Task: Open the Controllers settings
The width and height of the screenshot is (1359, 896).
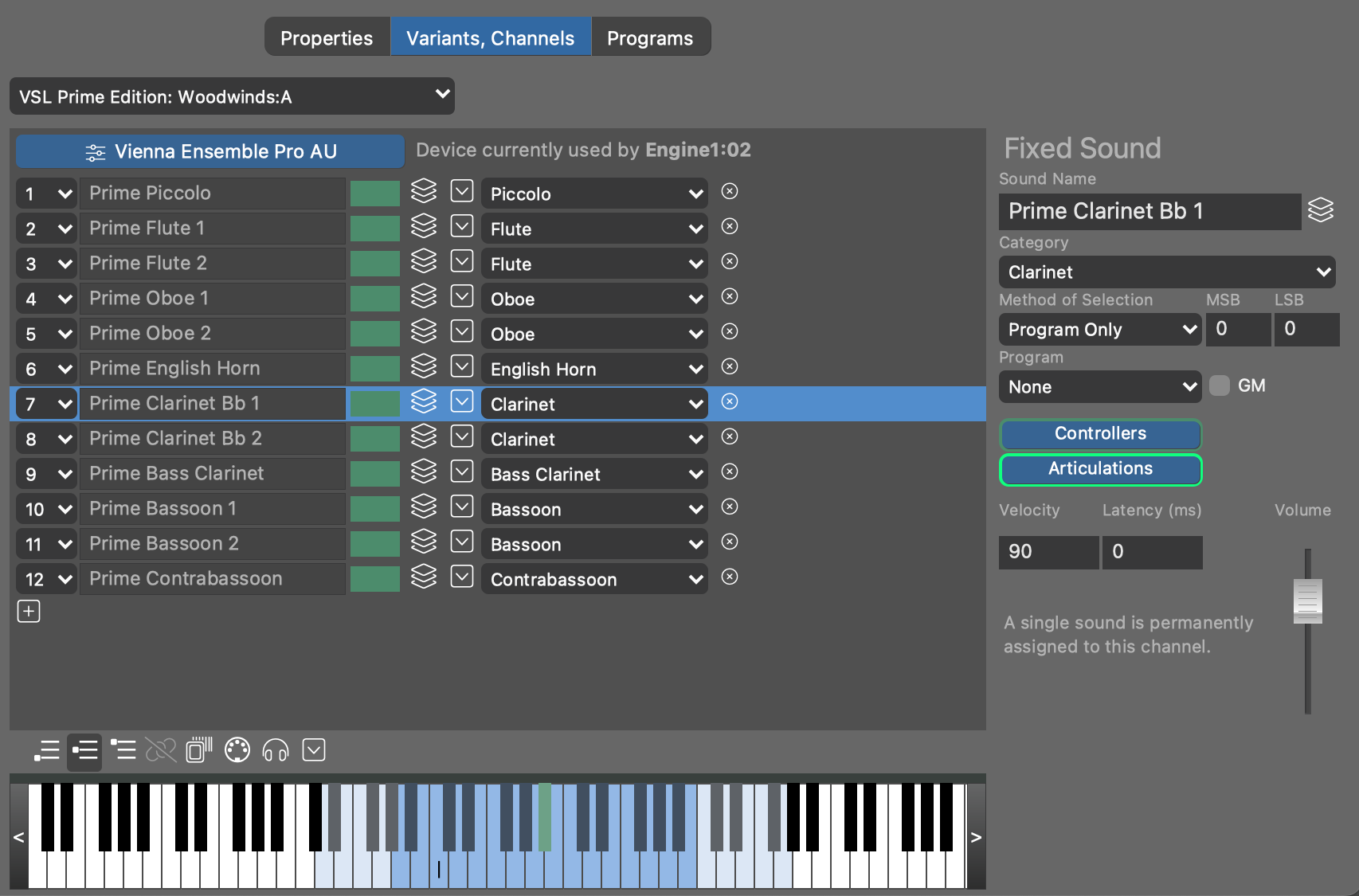Action: (x=1100, y=434)
